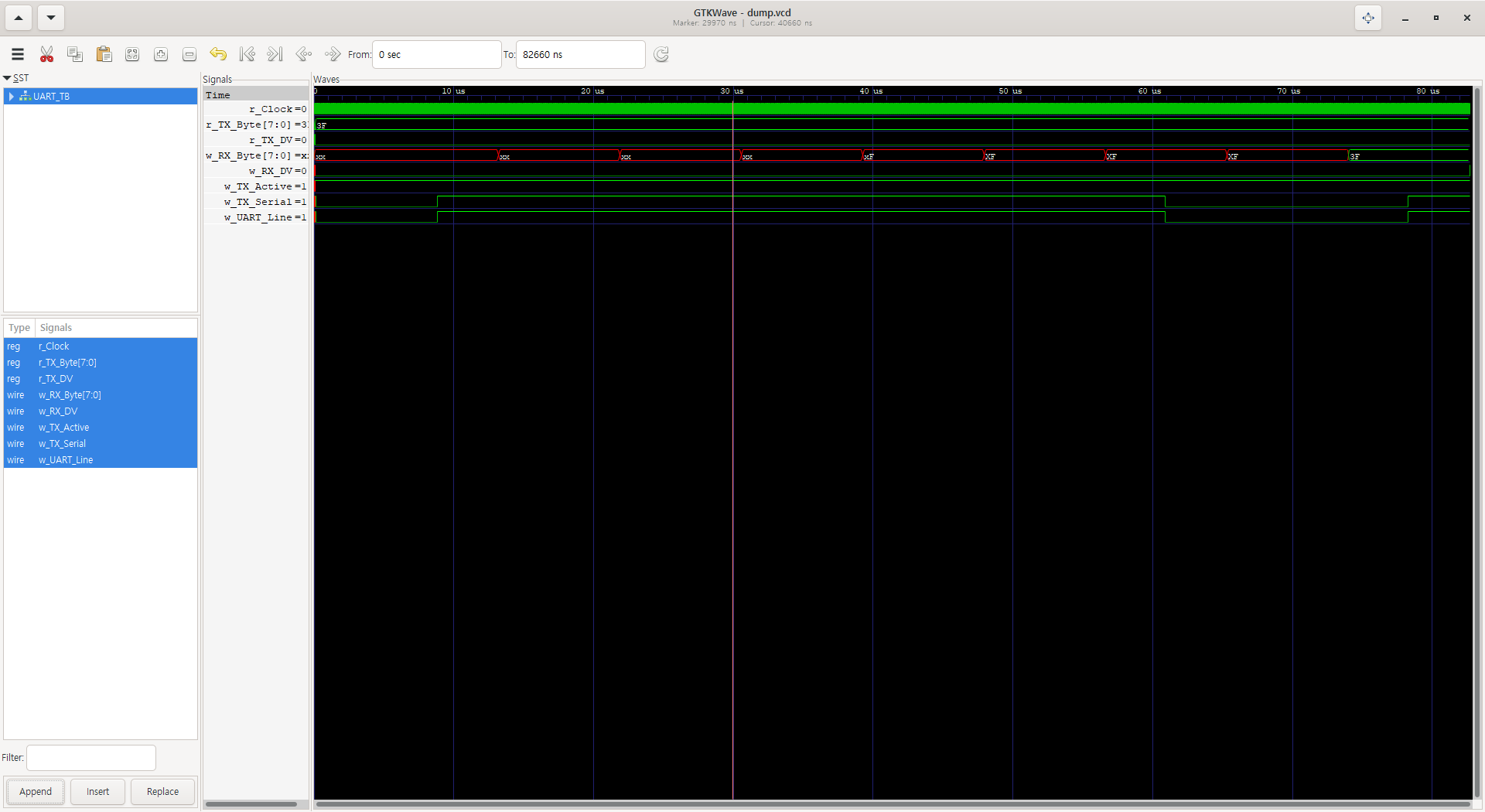Undo the last zoom action
This screenshot has width=1485, height=812.
pyautogui.click(x=218, y=54)
